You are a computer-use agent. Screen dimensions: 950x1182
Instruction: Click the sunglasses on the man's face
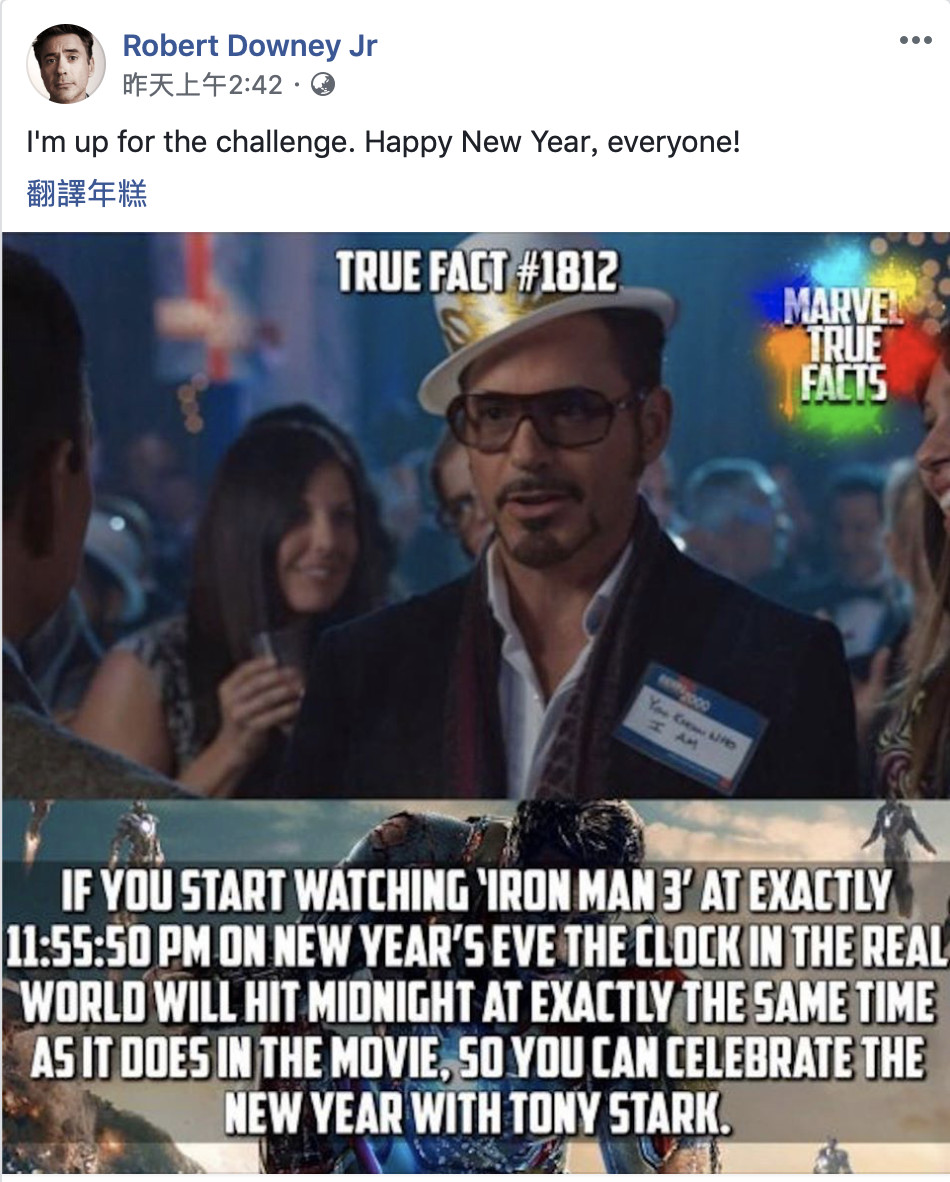tap(541, 417)
